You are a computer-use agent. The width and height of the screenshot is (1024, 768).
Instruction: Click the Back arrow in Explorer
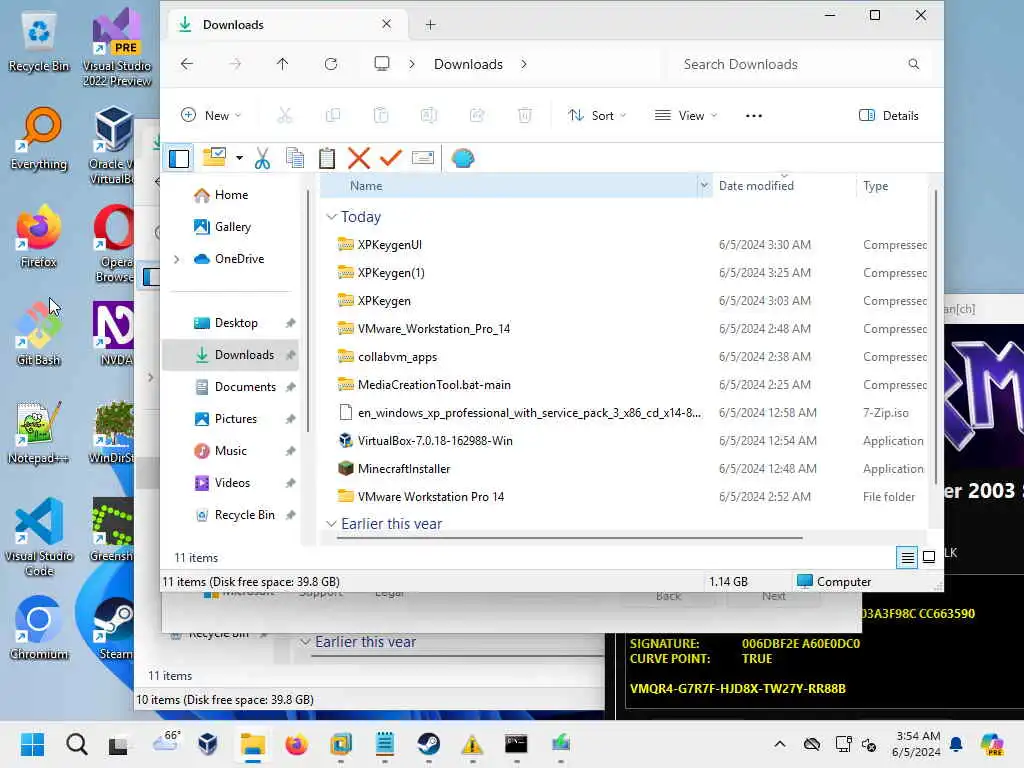[187, 64]
